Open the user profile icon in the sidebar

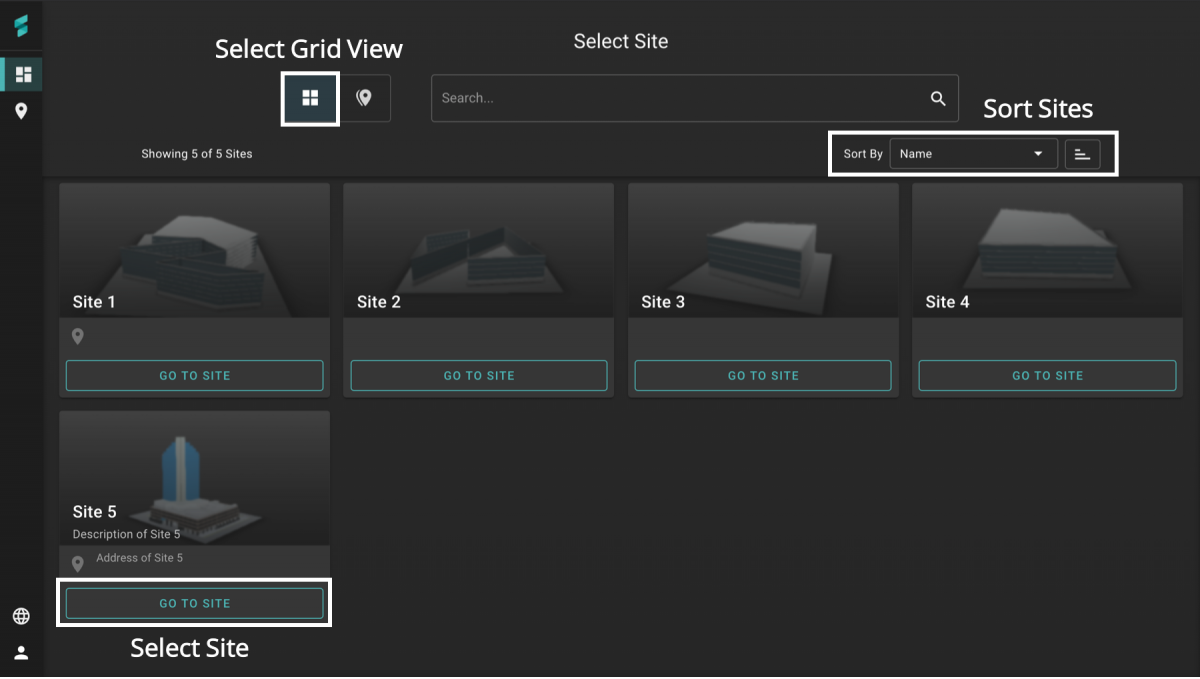(21, 653)
